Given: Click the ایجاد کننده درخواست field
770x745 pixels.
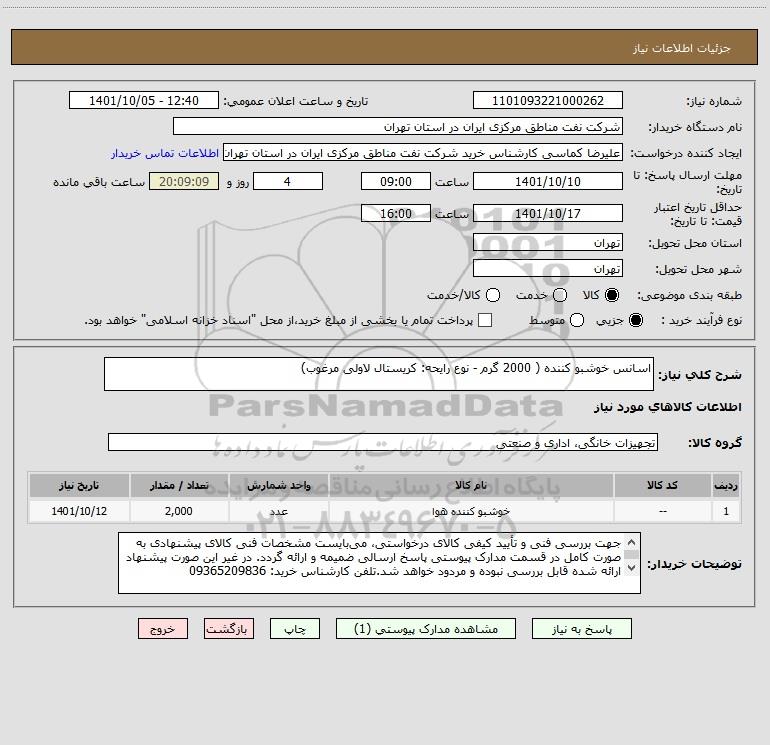Looking at the screenshot, I should [x=423, y=152].
